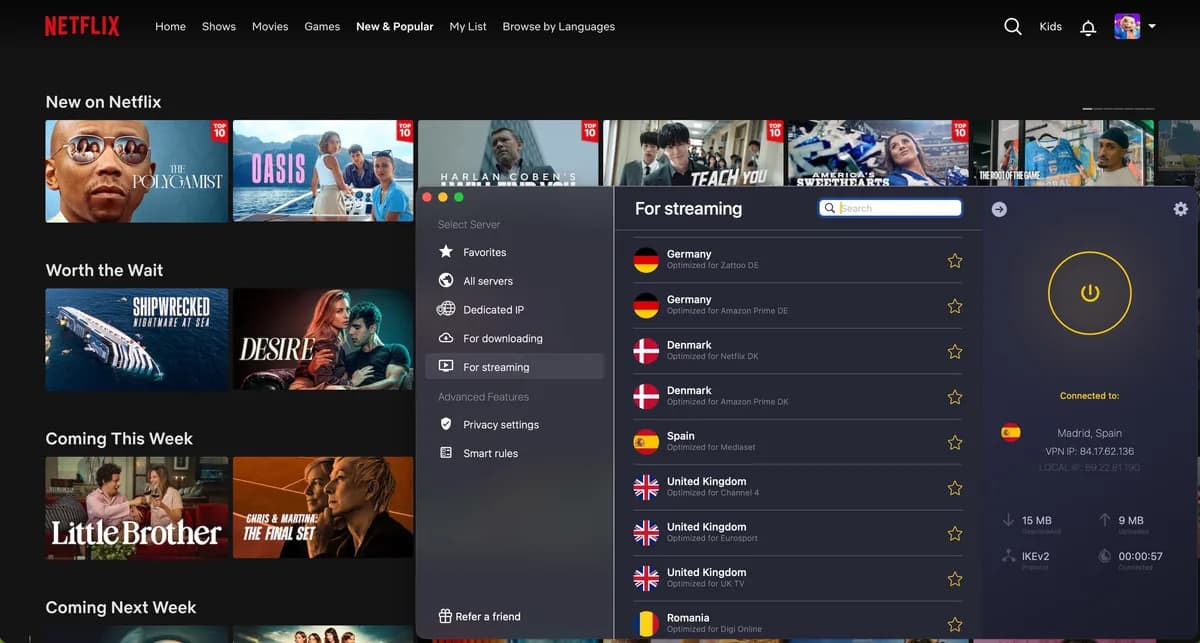The image size is (1200, 643).
Task: Click the All servers globe icon
Action: 446,281
